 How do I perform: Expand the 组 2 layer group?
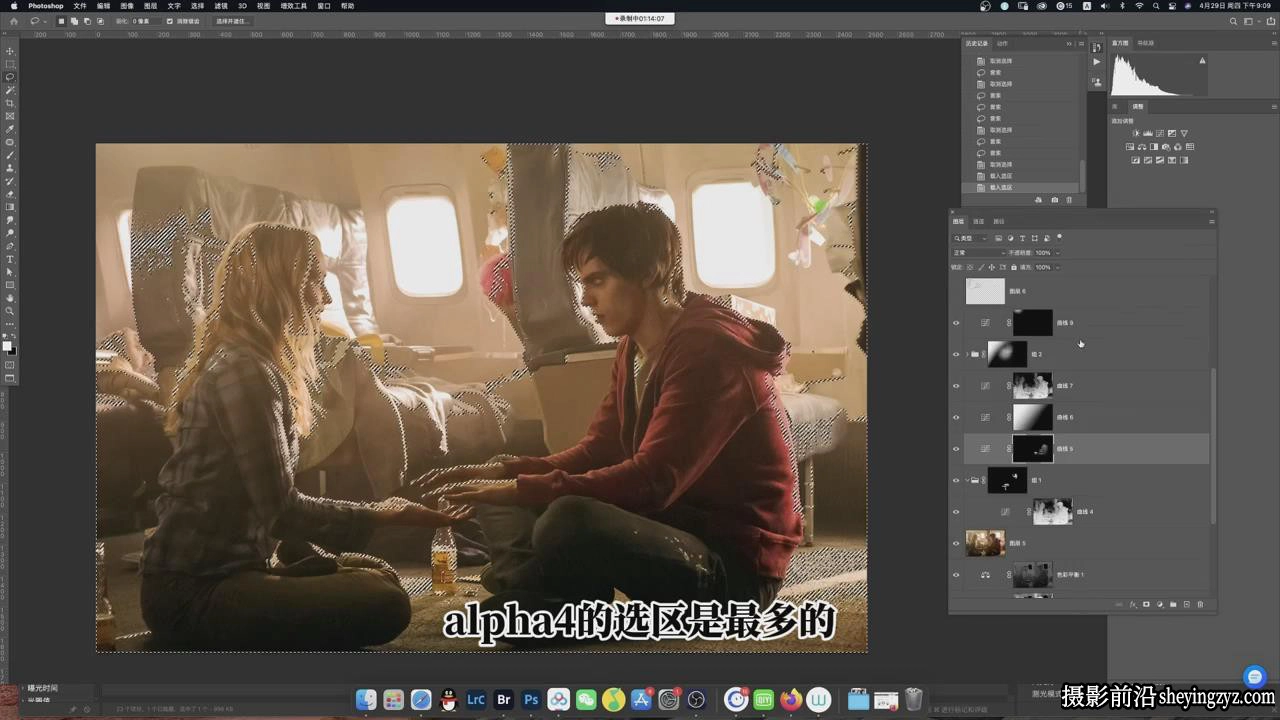point(966,354)
